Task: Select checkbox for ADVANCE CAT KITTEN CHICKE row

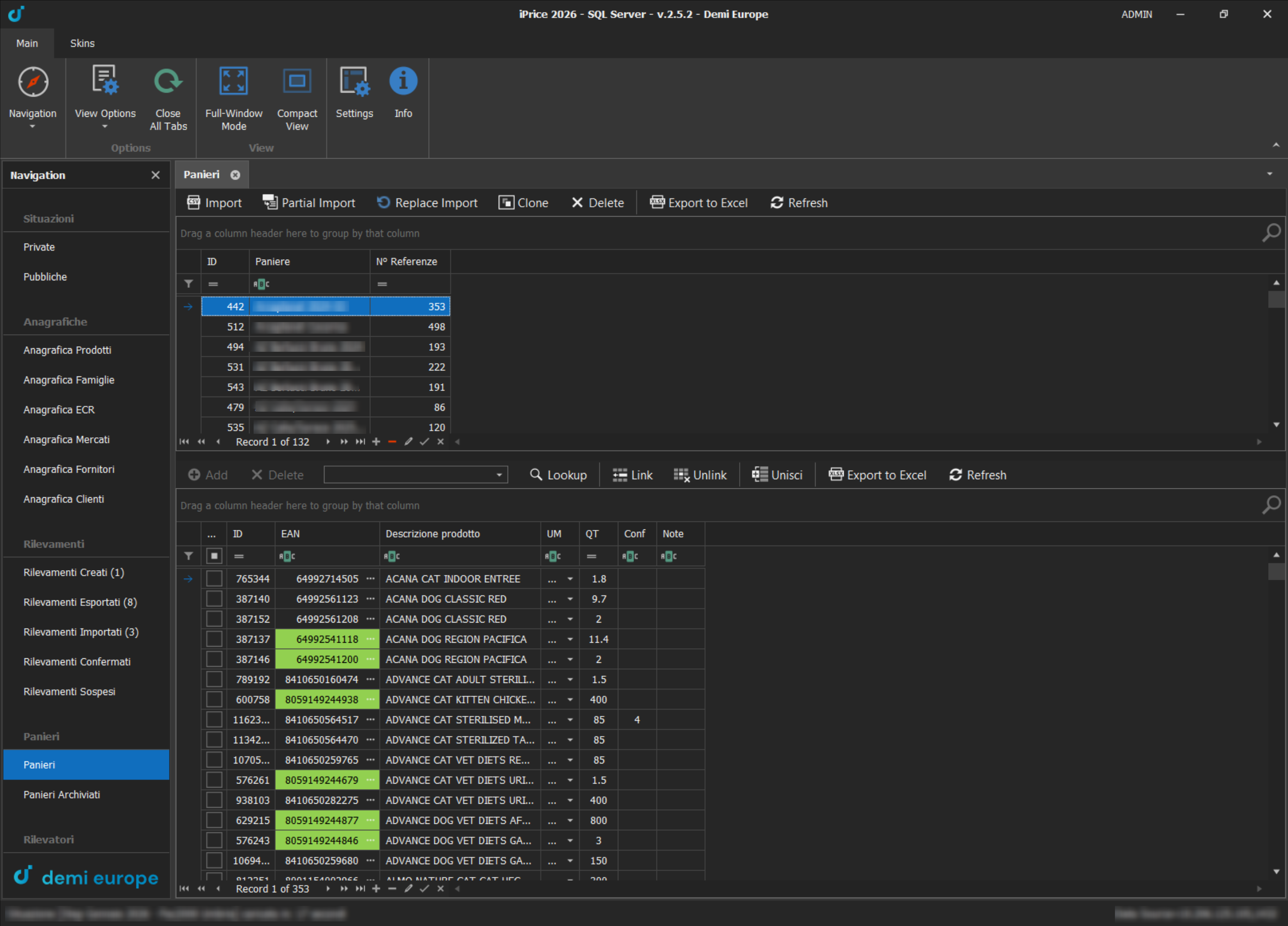Action: tap(214, 700)
